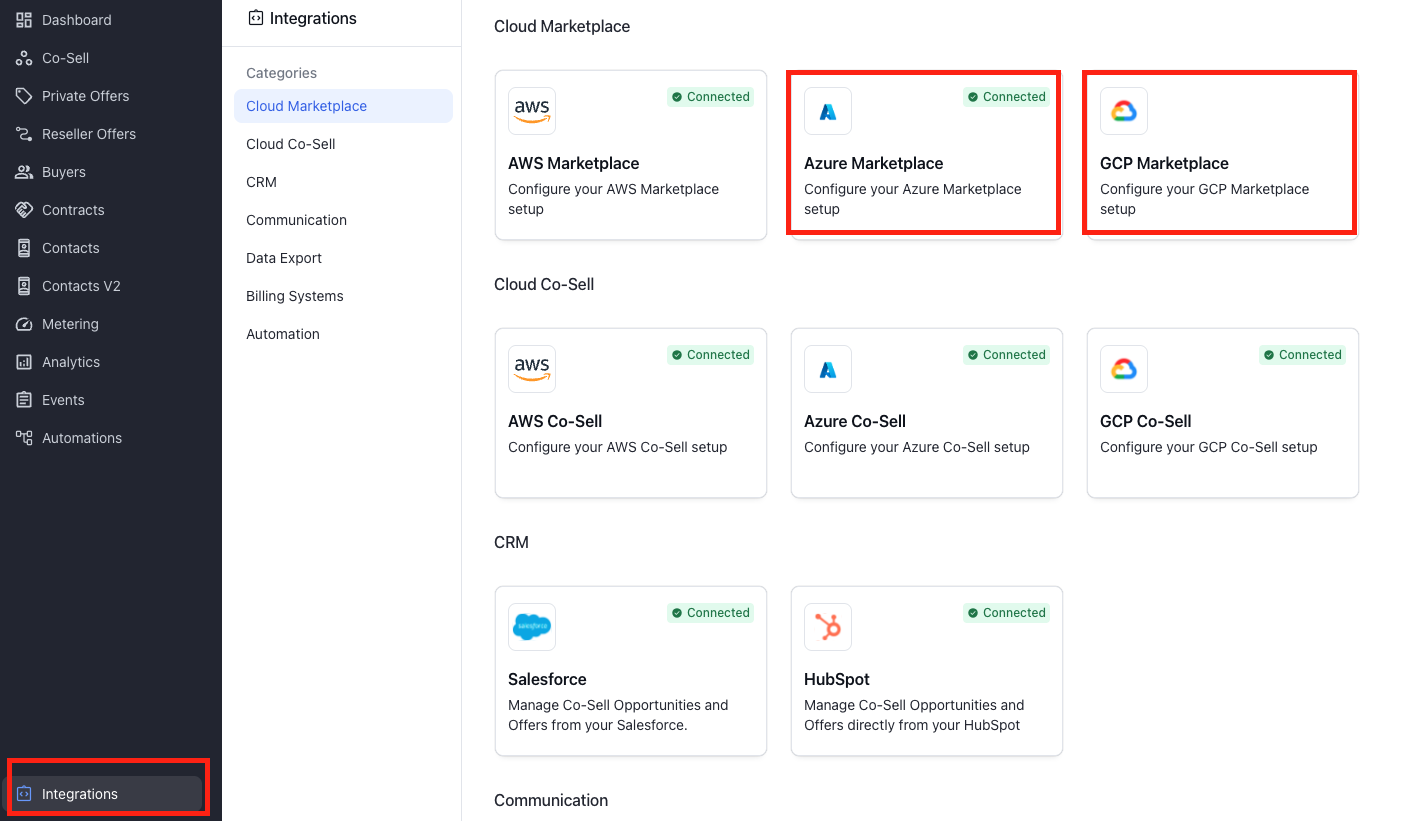1421x821 pixels.
Task: Click the Connected badge on HubSpot
Action: coord(1007,613)
